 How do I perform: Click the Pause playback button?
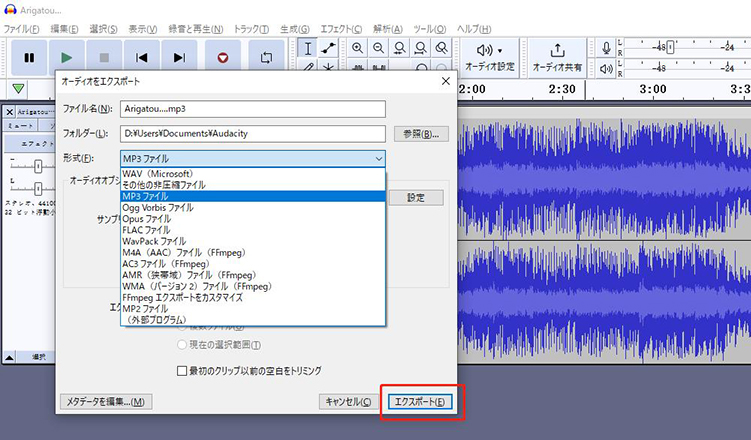[x=29, y=57]
